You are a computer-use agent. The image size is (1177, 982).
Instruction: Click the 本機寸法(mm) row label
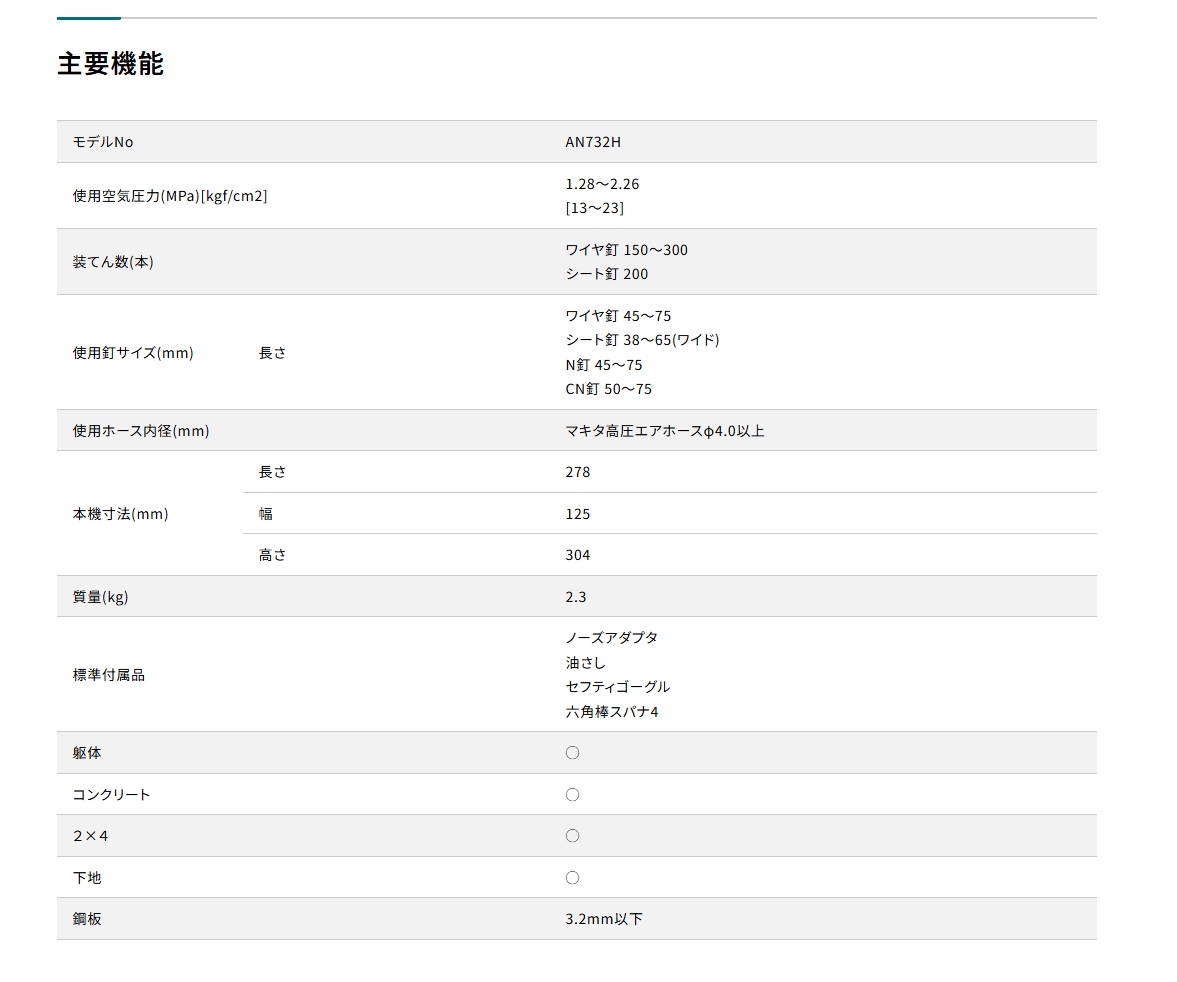coord(120,514)
